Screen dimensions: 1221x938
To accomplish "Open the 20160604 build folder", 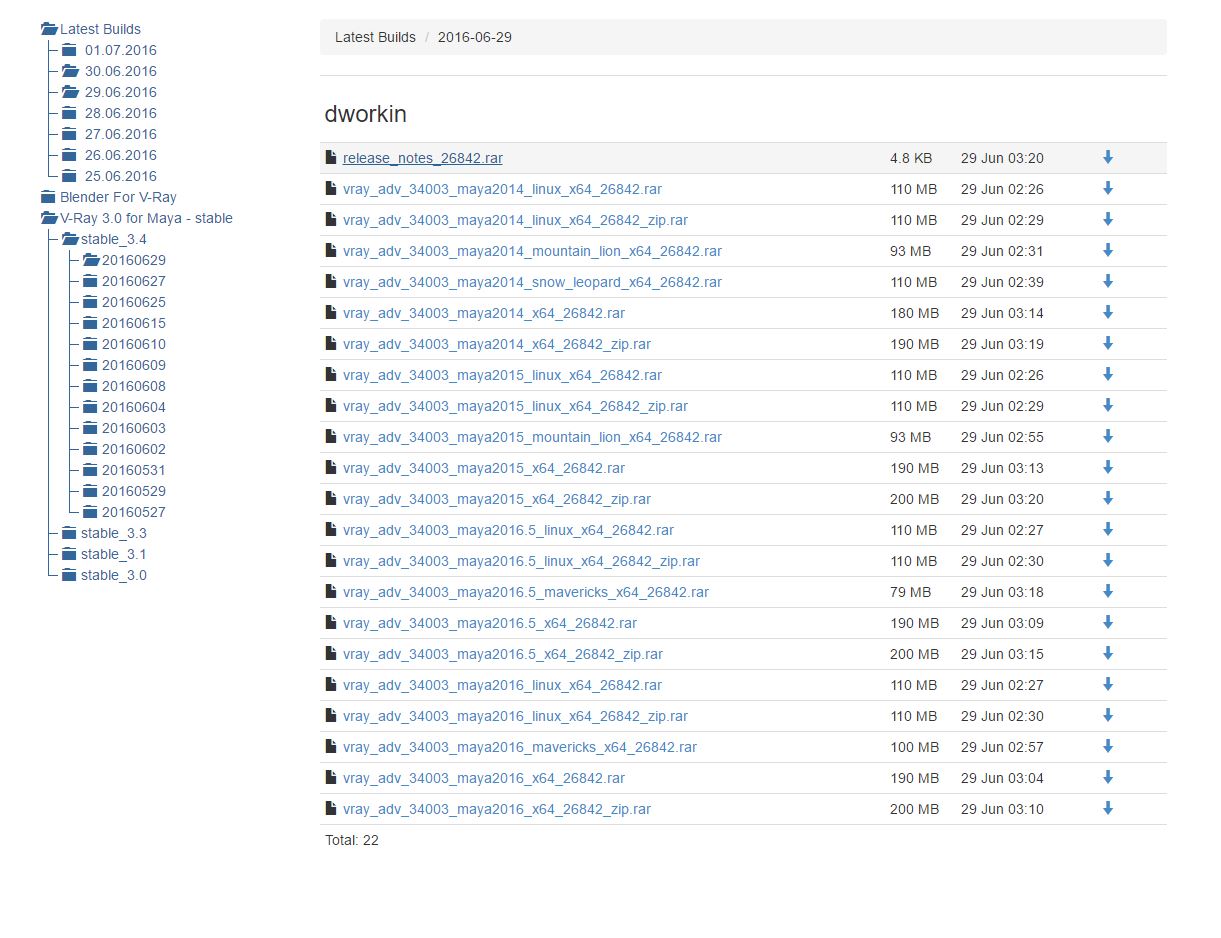I will tap(134, 407).
